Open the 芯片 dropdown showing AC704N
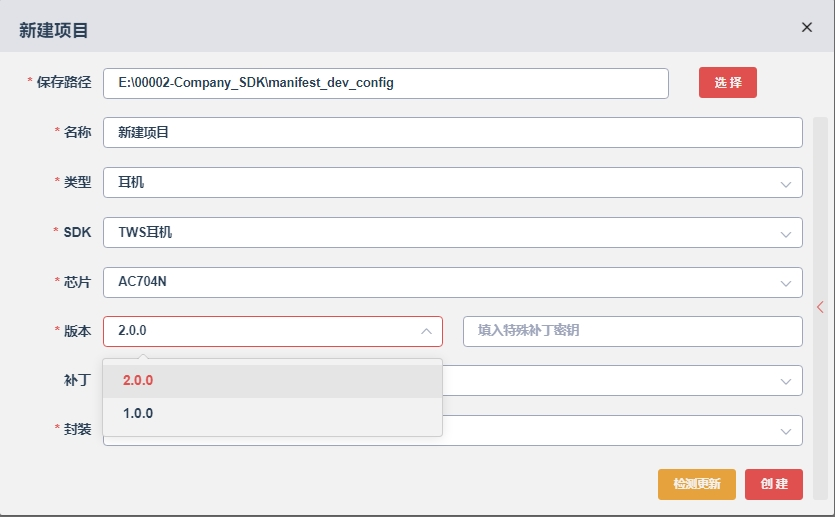This screenshot has width=835, height=517. click(x=453, y=282)
